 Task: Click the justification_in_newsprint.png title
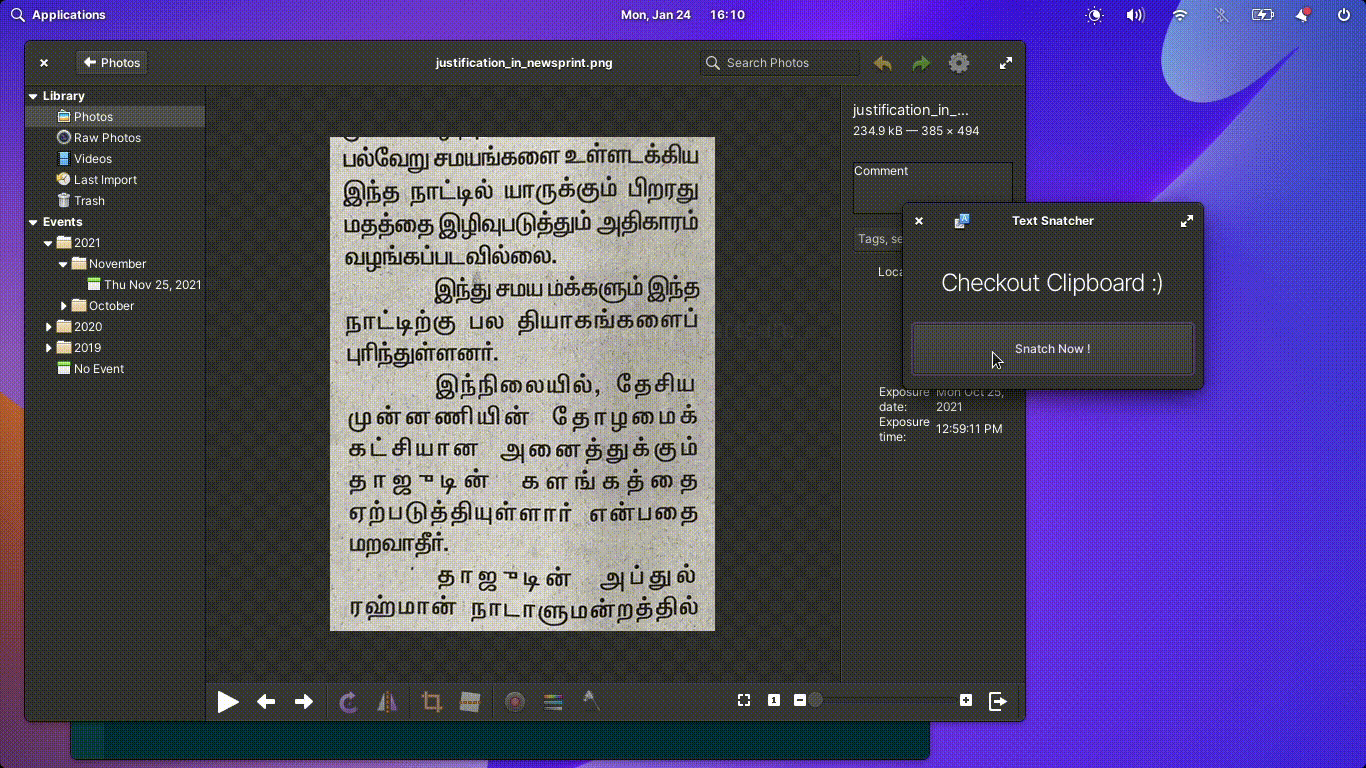(x=524, y=63)
